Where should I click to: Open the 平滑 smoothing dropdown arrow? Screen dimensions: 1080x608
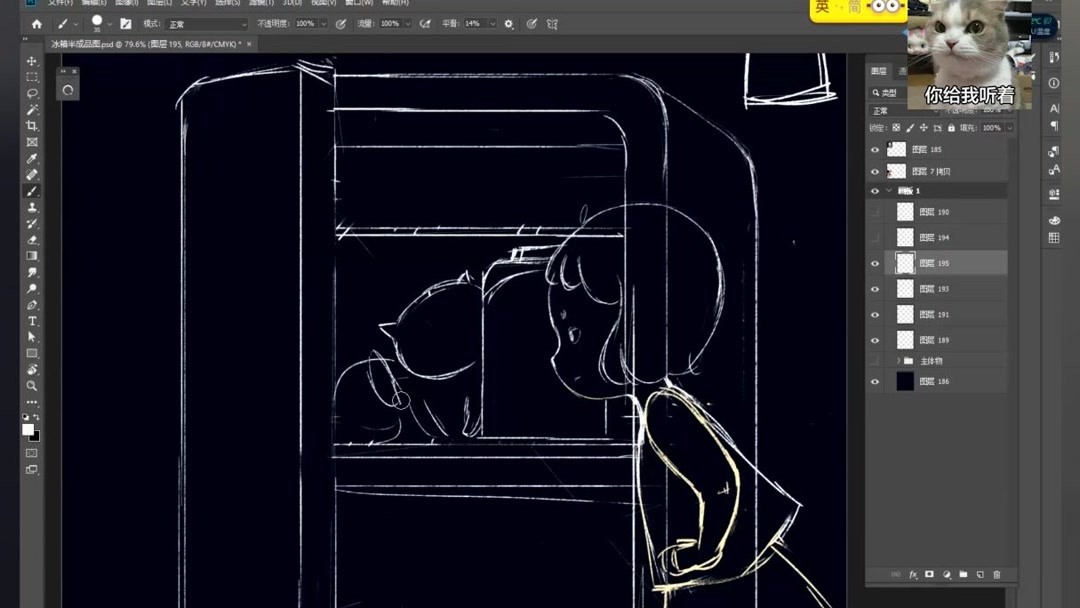click(x=492, y=24)
